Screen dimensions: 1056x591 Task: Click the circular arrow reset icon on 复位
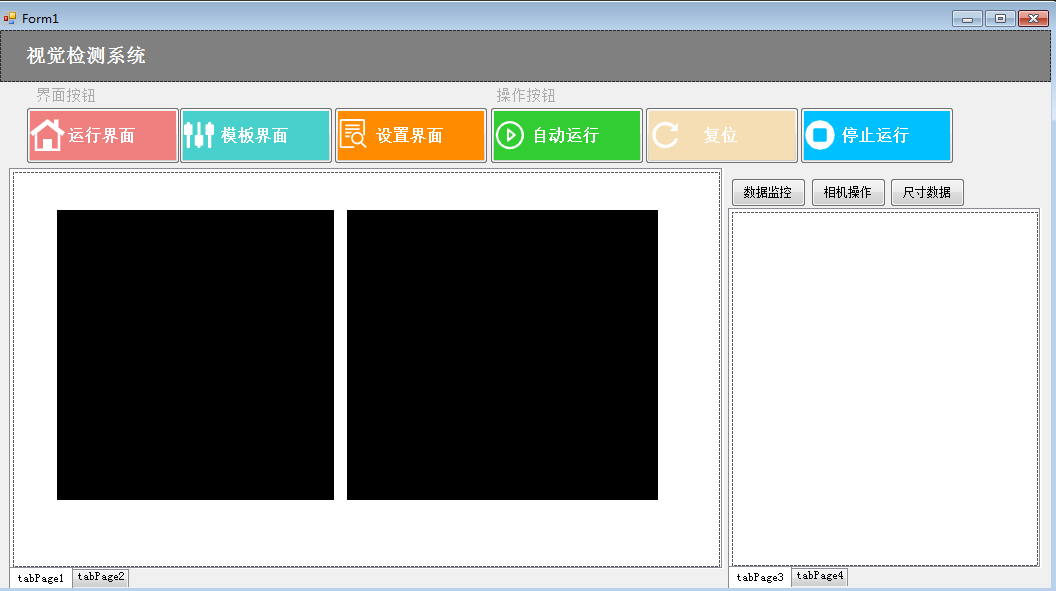point(665,135)
